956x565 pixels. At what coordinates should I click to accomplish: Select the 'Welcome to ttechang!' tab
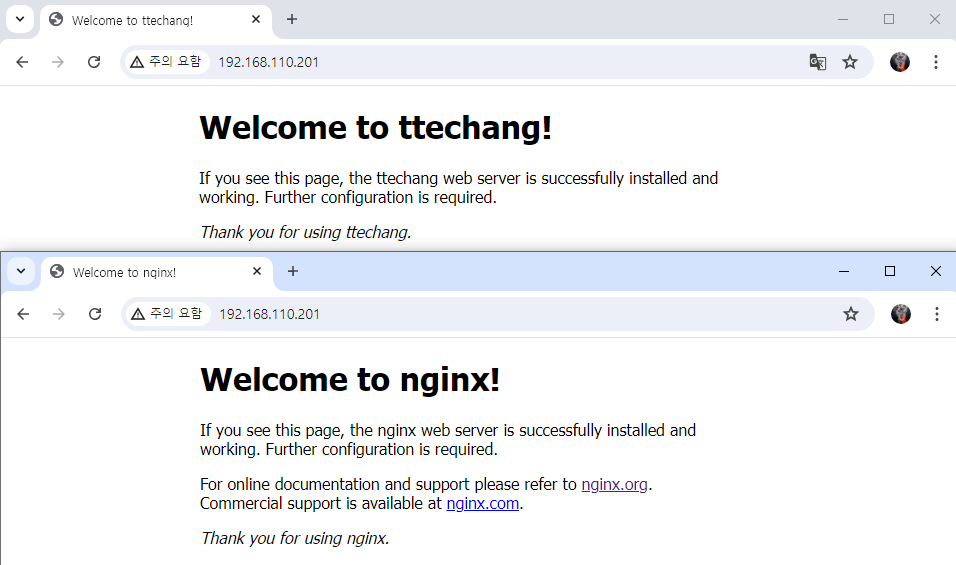(155, 21)
